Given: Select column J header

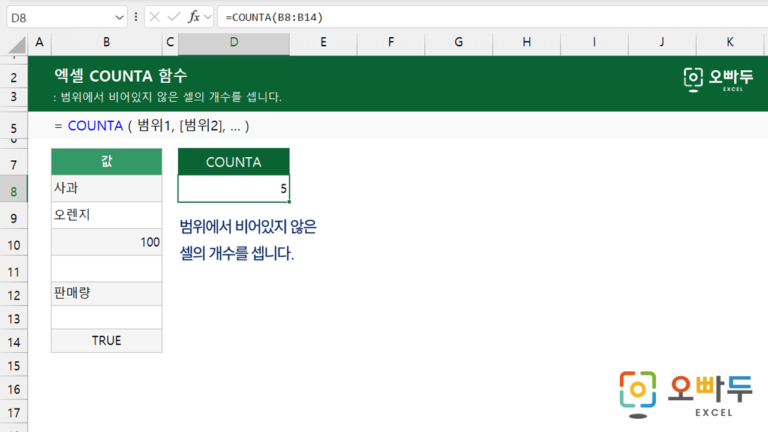Looking at the screenshot, I should pos(662,43).
